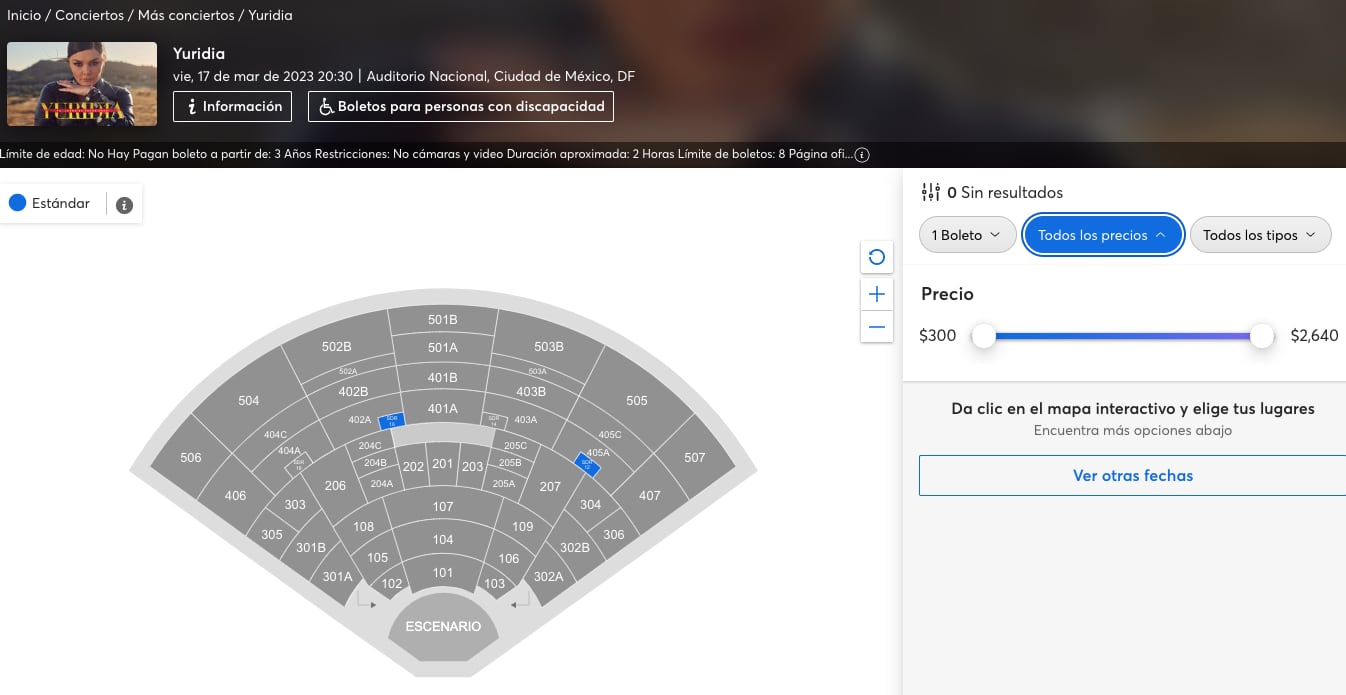Click the accessibility icon on the discapacidad button
The height and width of the screenshot is (695, 1346).
[x=326, y=105]
